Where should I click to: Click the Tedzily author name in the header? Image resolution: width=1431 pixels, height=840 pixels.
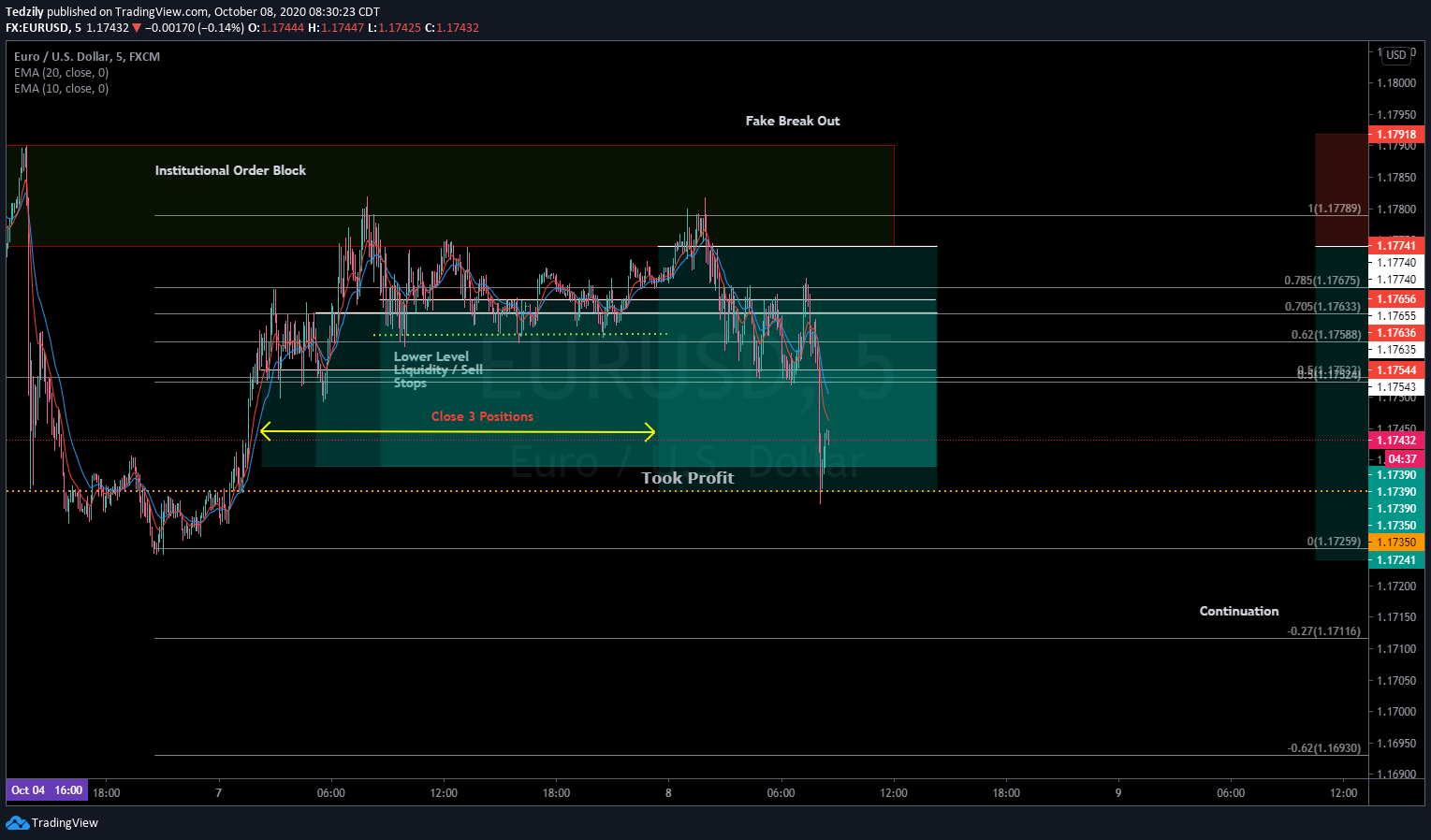pyautogui.click(x=24, y=12)
